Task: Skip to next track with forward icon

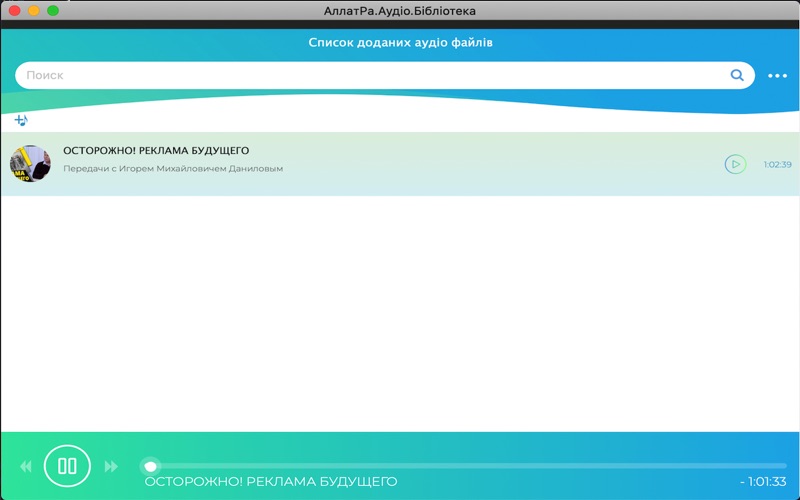Action: (x=111, y=466)
